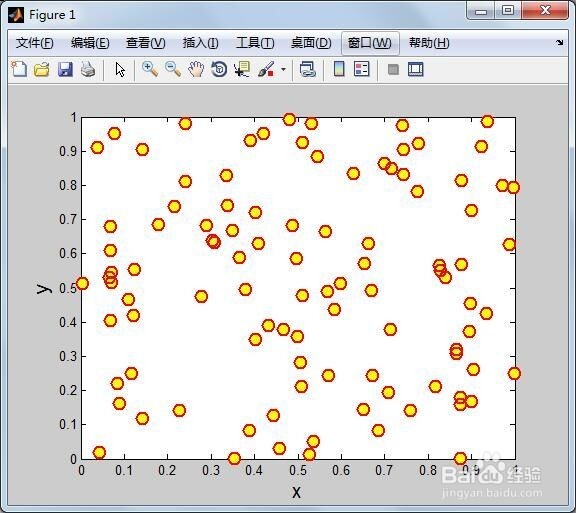This screenshot has width=576, height=513.
Task: Open file using the folder icon
Action: [42, 69]
